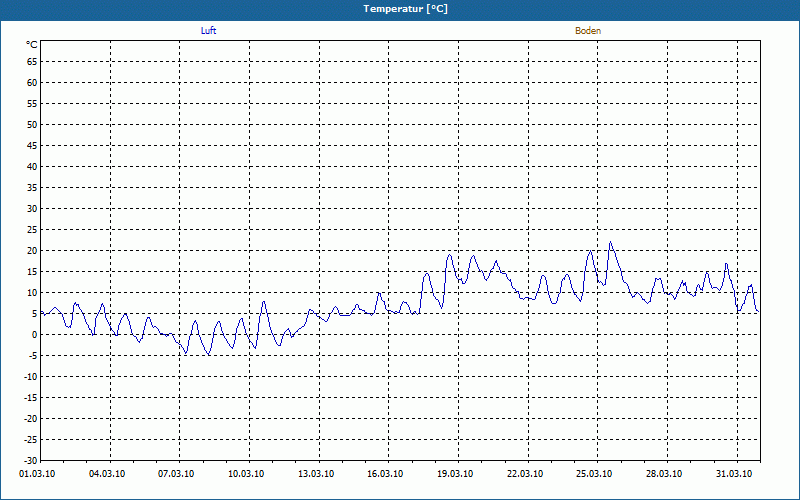Select the 20 y-axis value
800x500 pixels.
32,251
